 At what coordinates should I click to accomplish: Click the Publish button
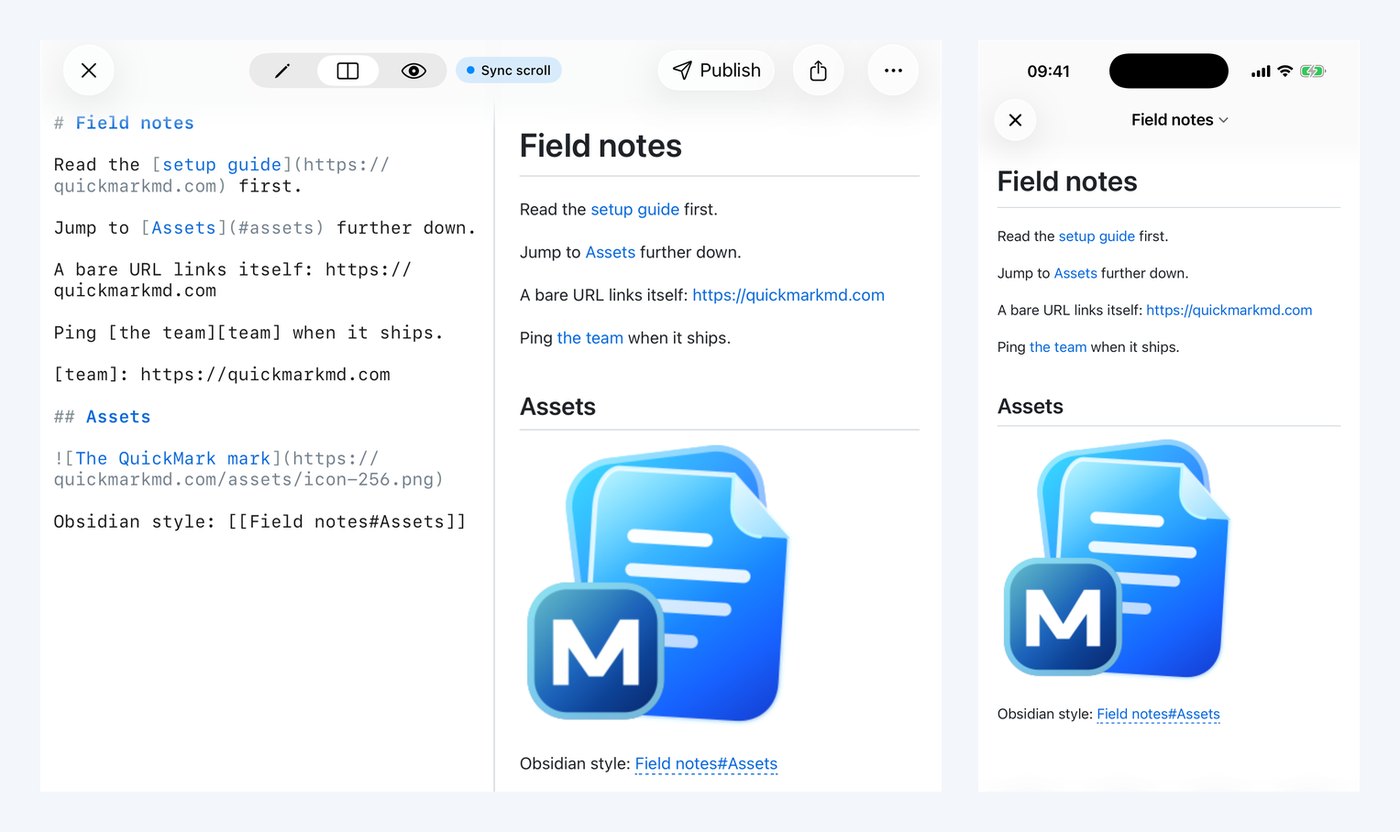pos(716,70)
